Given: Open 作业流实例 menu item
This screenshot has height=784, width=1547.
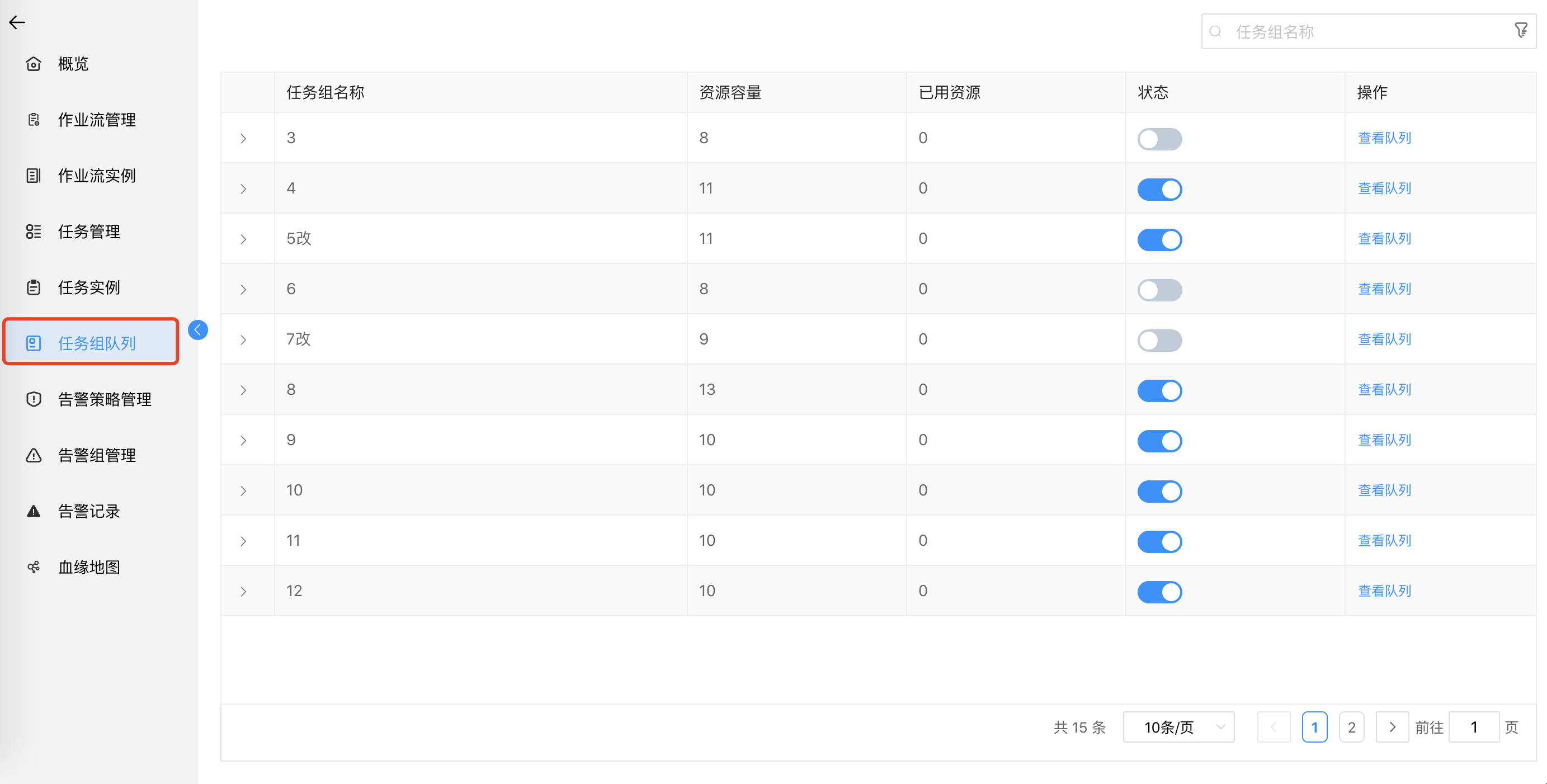Looking at the screenshot, I should 96,176.
